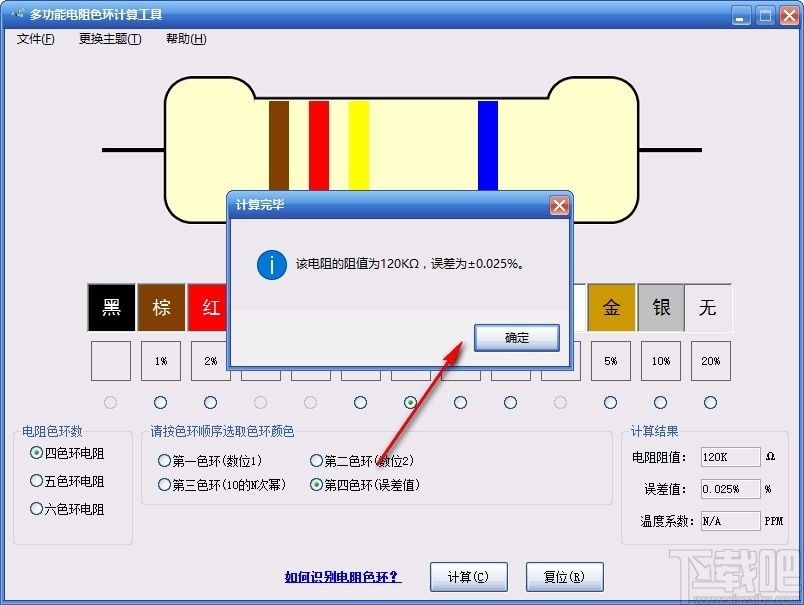Open the 帮助(H) menu

185,39
